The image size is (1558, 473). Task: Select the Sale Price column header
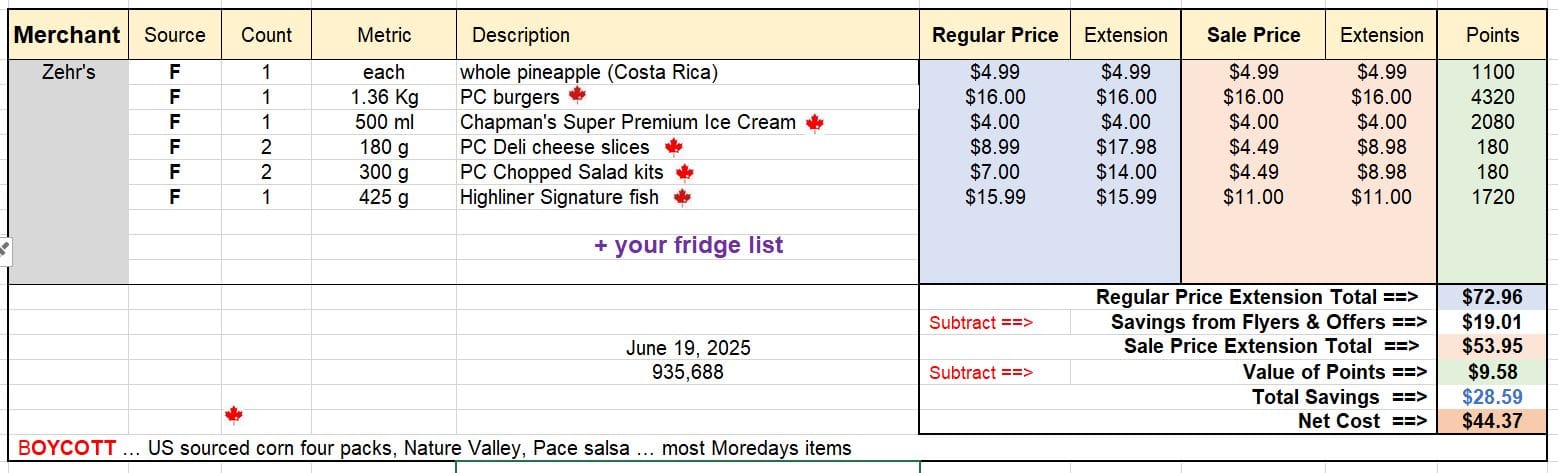pyautogui.click(x=1253, y=35)
